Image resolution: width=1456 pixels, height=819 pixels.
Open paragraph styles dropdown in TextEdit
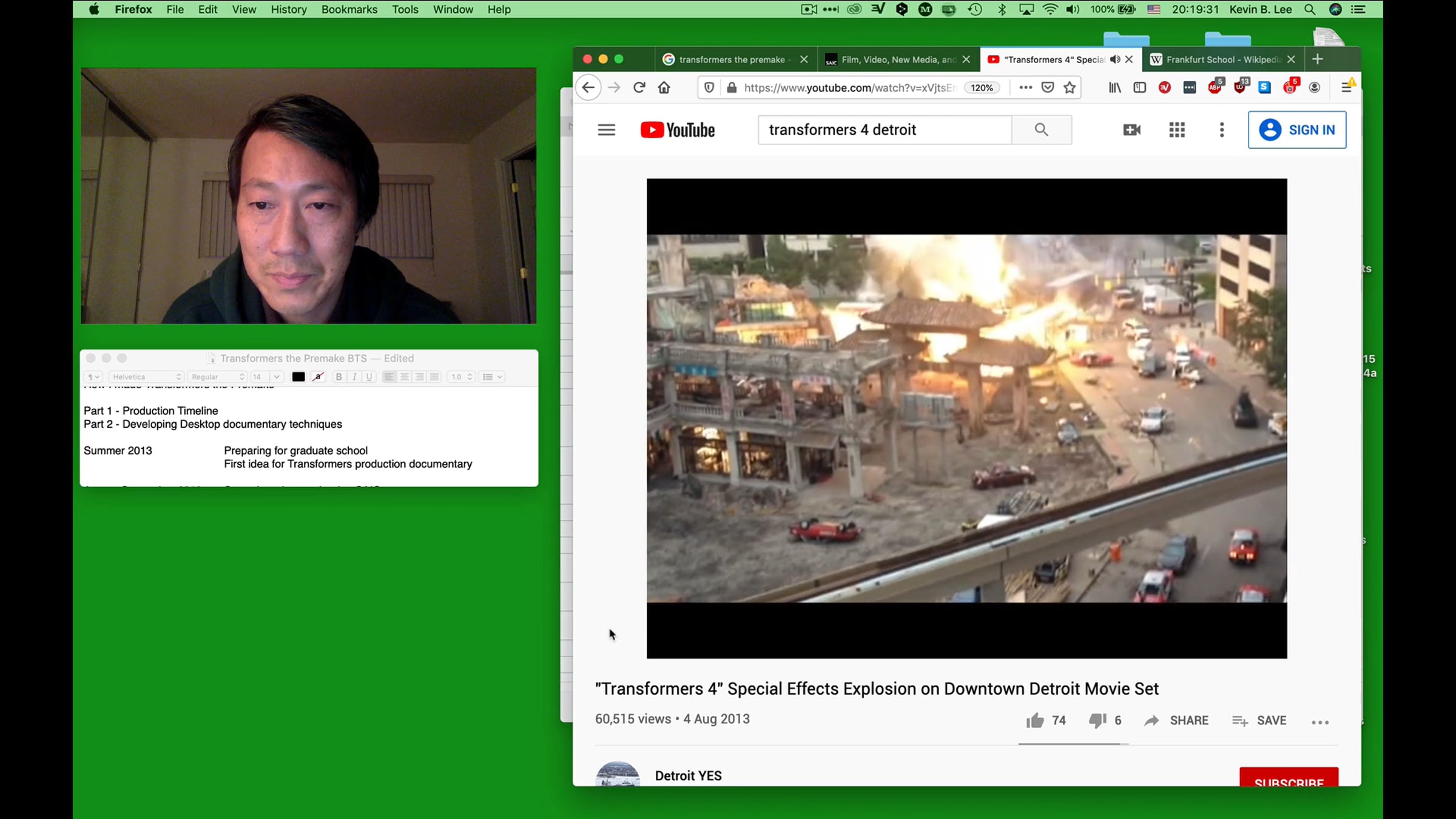point(93,377)
